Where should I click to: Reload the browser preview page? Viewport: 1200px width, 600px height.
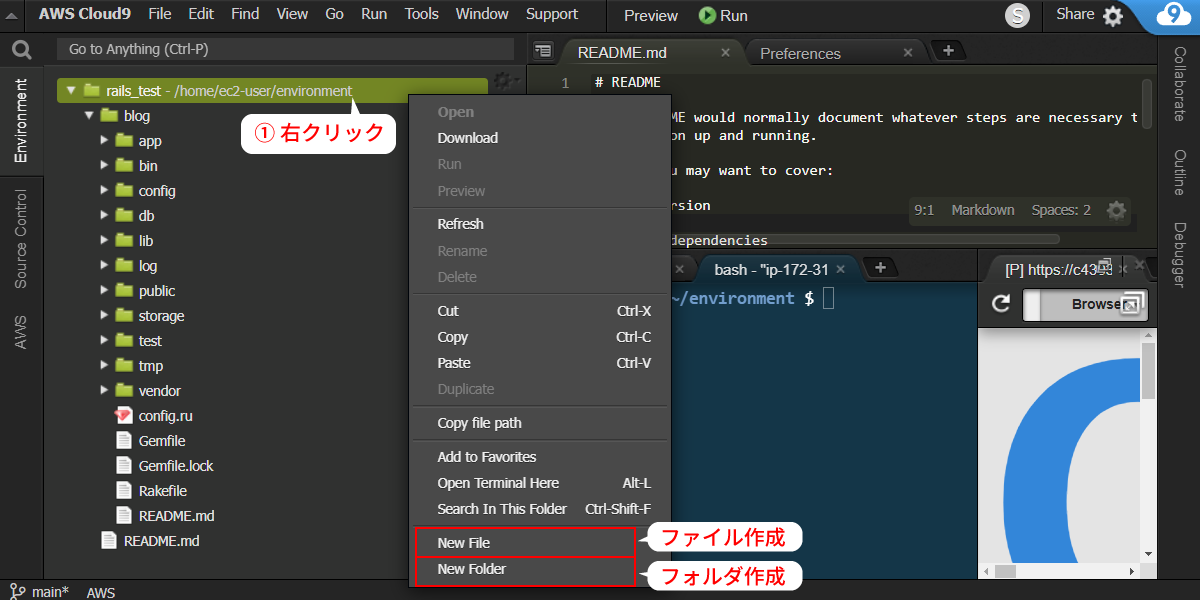coord(1000,304)
